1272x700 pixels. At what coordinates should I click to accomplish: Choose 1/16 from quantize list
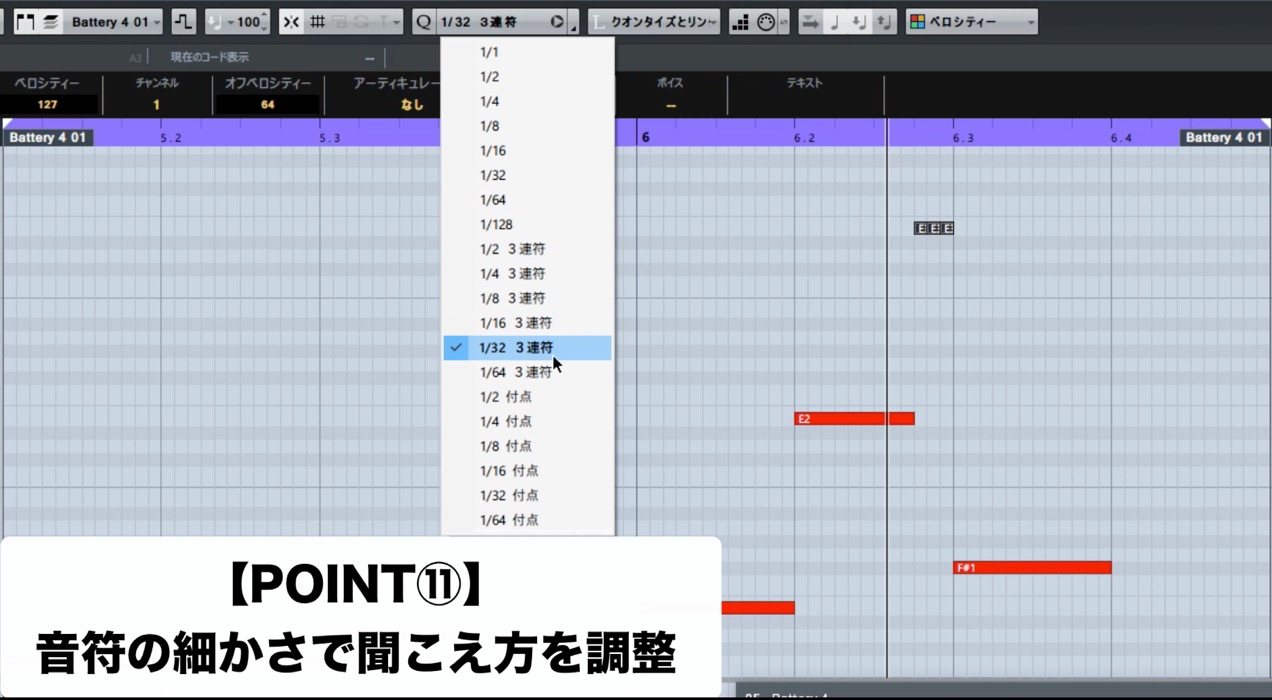click(x=527, y=151)
